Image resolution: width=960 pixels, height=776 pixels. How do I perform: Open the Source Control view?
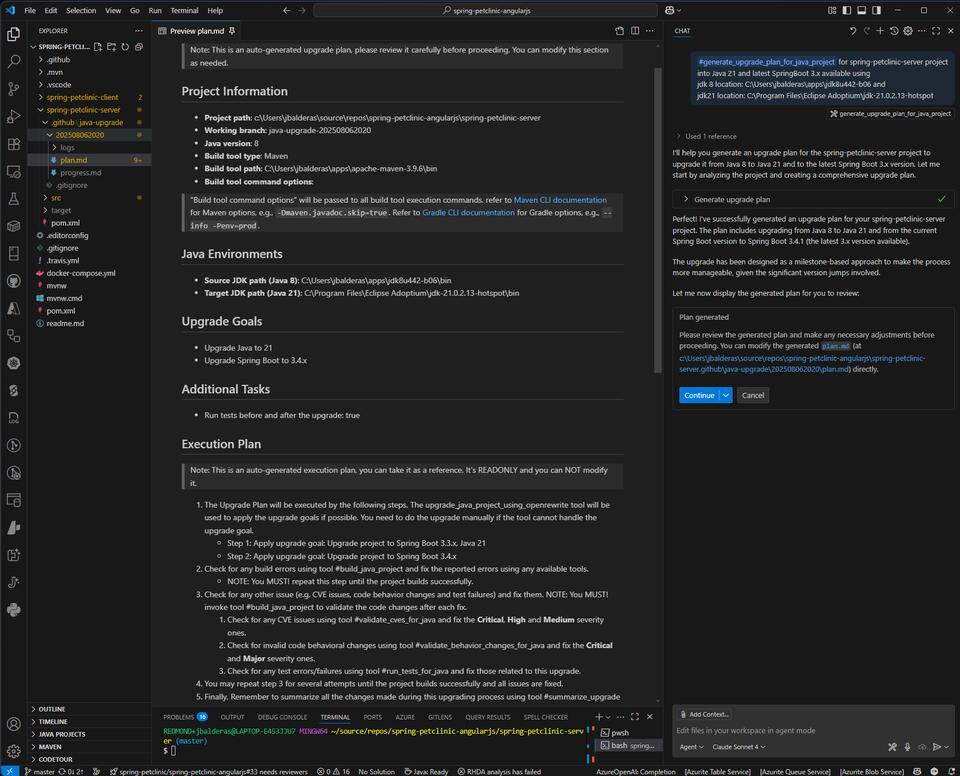13,89
